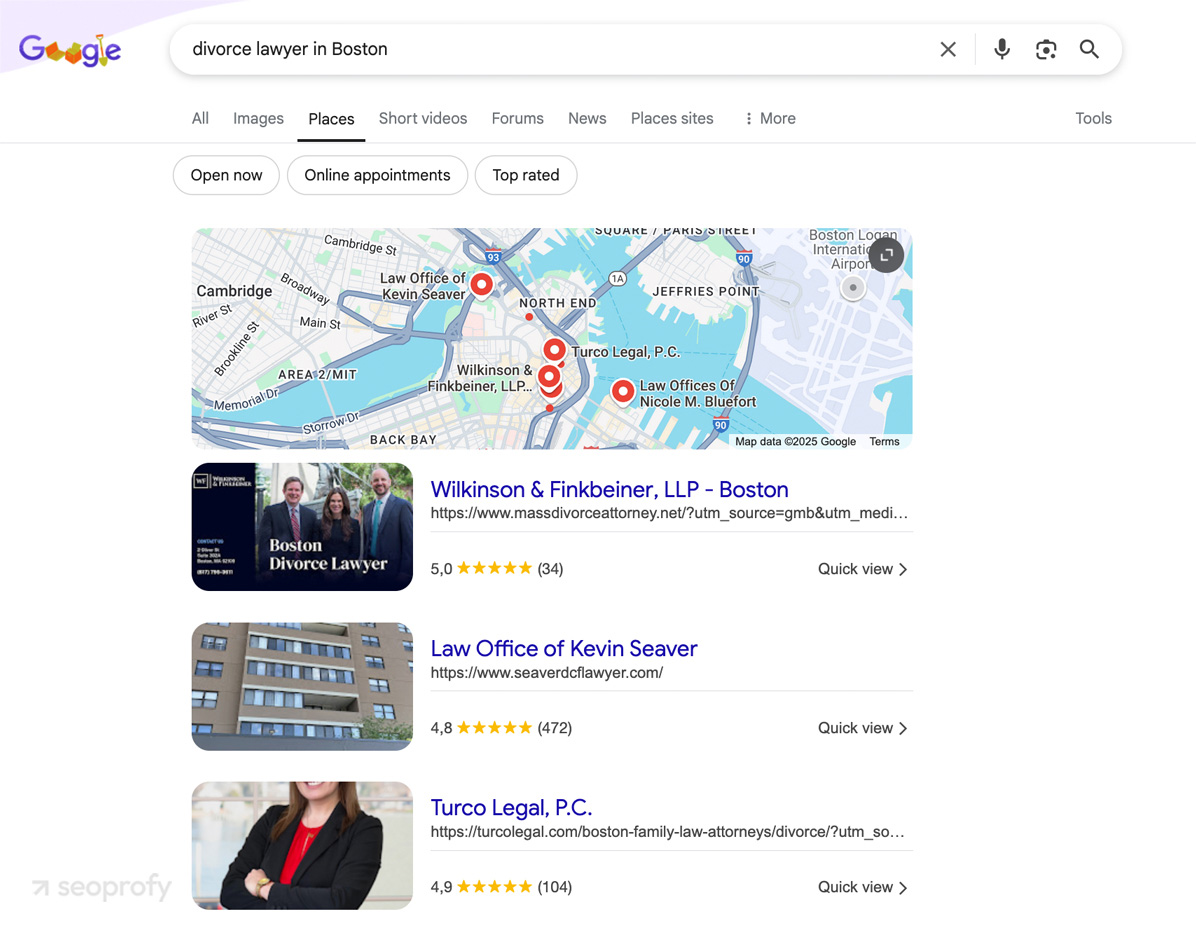
Task: Open the Short videos tab
Action: pyautogui.click(x=423, y=118)
